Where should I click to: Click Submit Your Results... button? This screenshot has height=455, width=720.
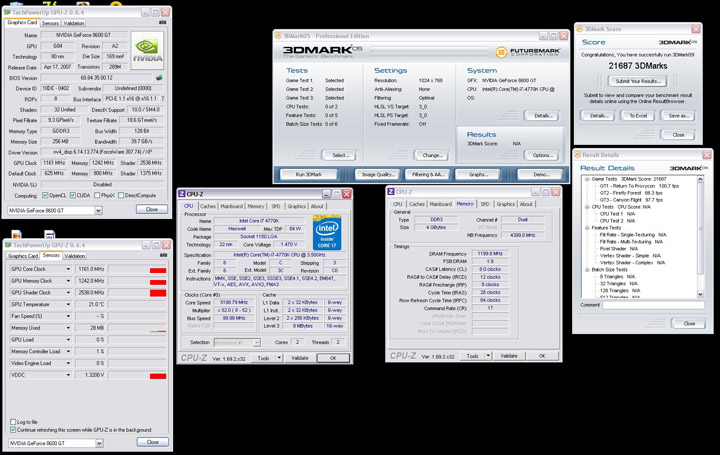(x=638, y=81)
